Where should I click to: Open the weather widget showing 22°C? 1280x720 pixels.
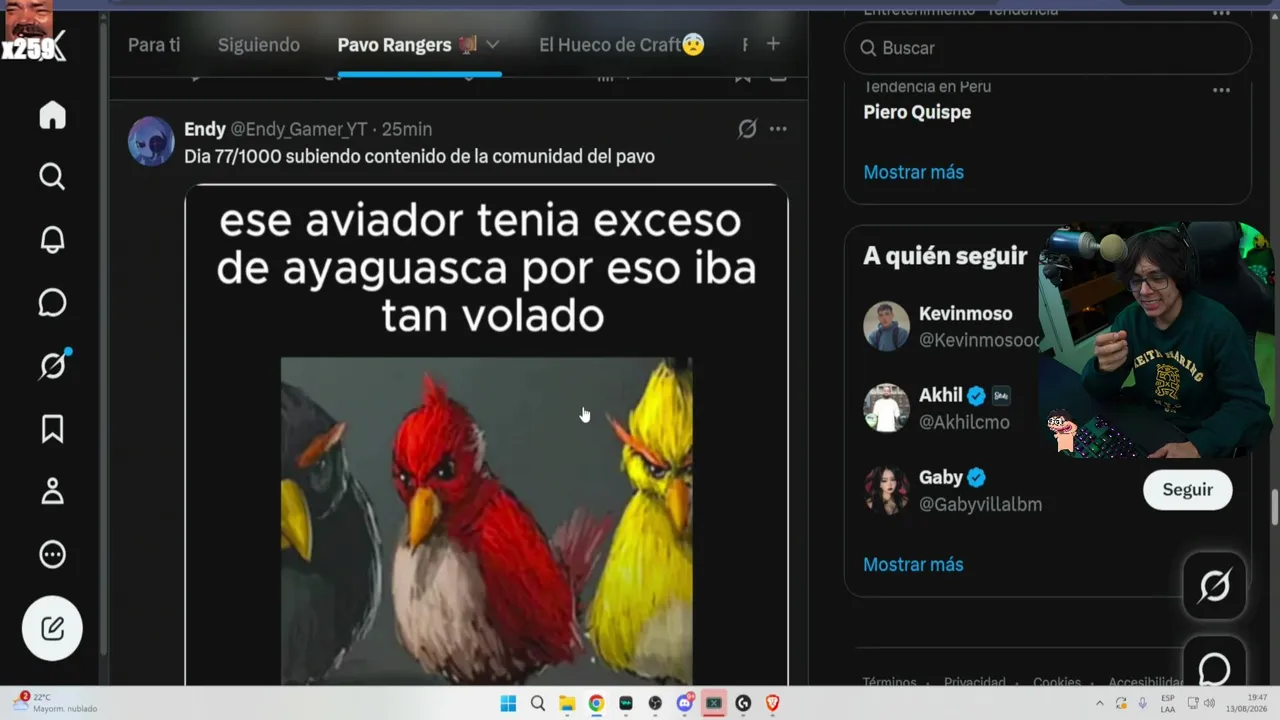tap(55, 702)
